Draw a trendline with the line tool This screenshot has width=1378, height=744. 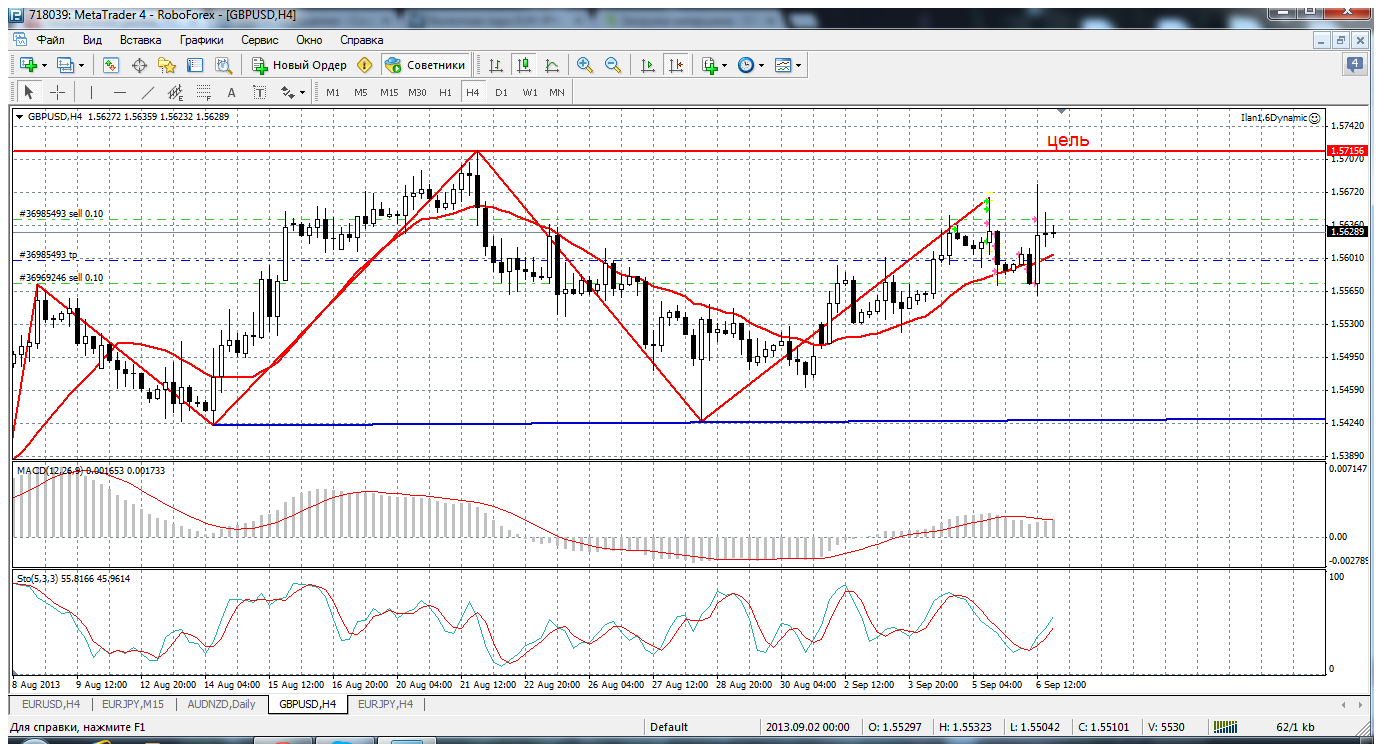148,92
